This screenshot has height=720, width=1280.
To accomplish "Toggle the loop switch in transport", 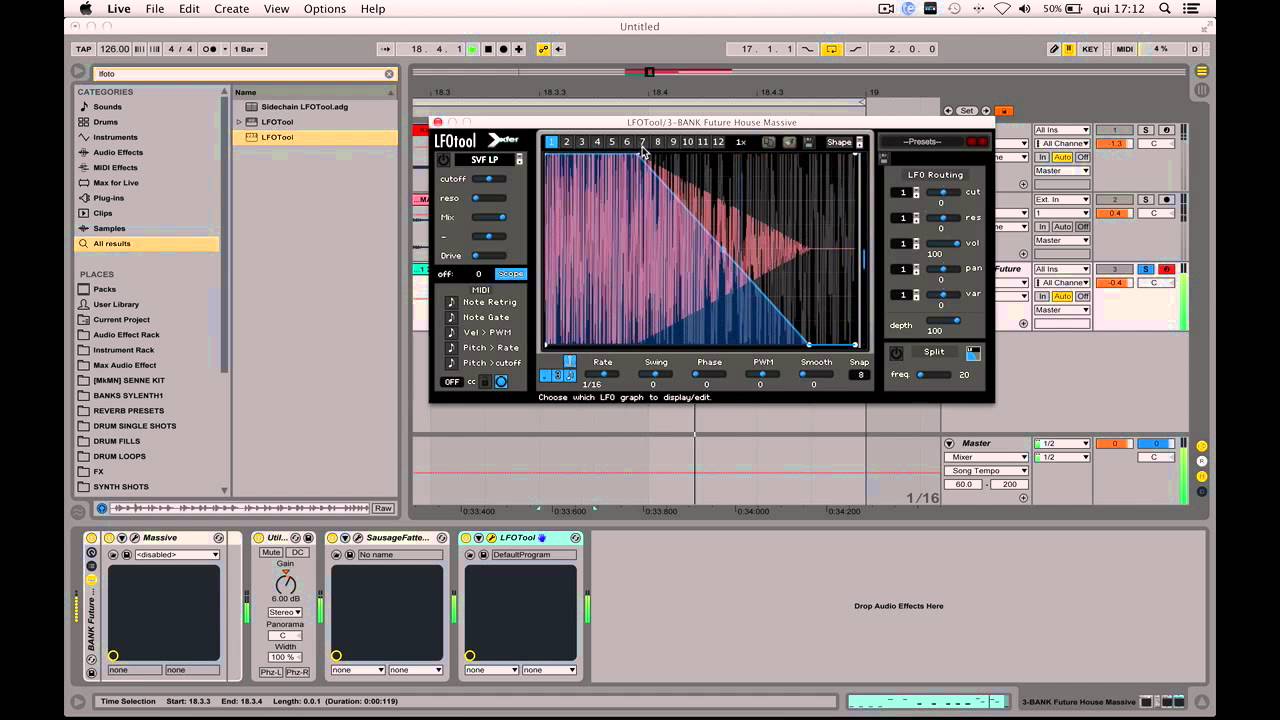I will point(831,49).
